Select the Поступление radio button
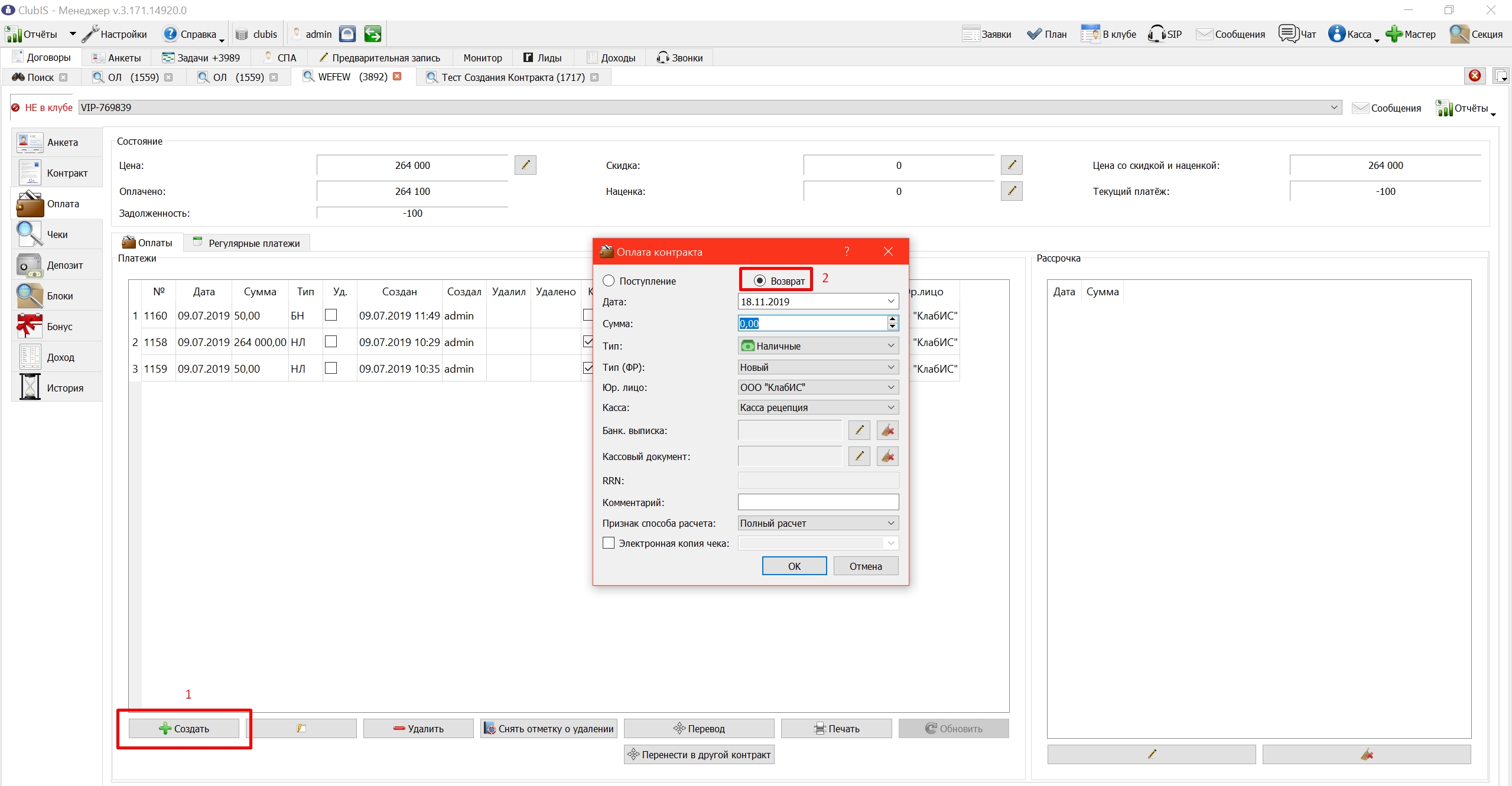The width and height of the screenshot is (1512, 786). pos(609,281)
